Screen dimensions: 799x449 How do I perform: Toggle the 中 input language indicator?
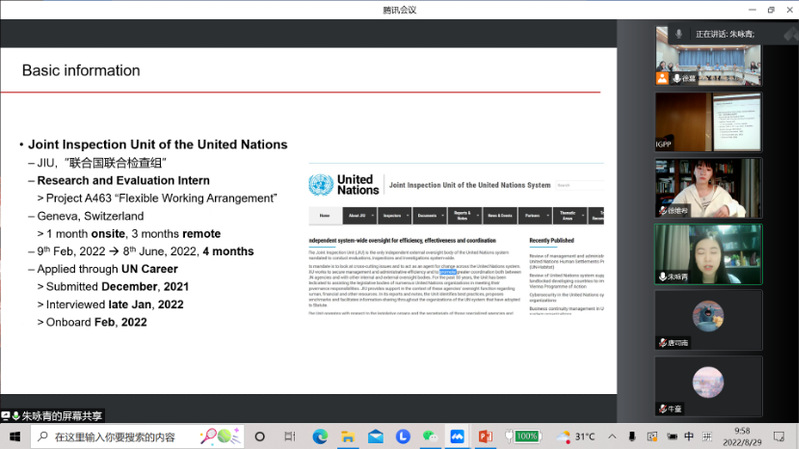689,437
